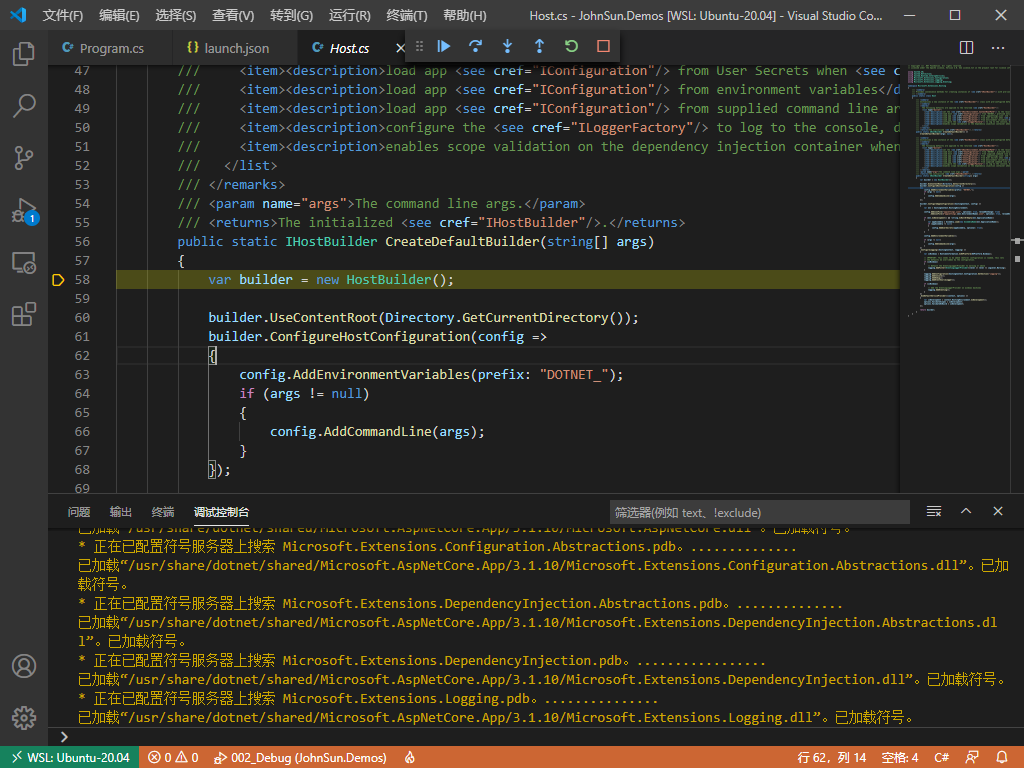Click Step Out in the debug toolbar
This screenshot has height=768, width=1024.
point(539,46)
